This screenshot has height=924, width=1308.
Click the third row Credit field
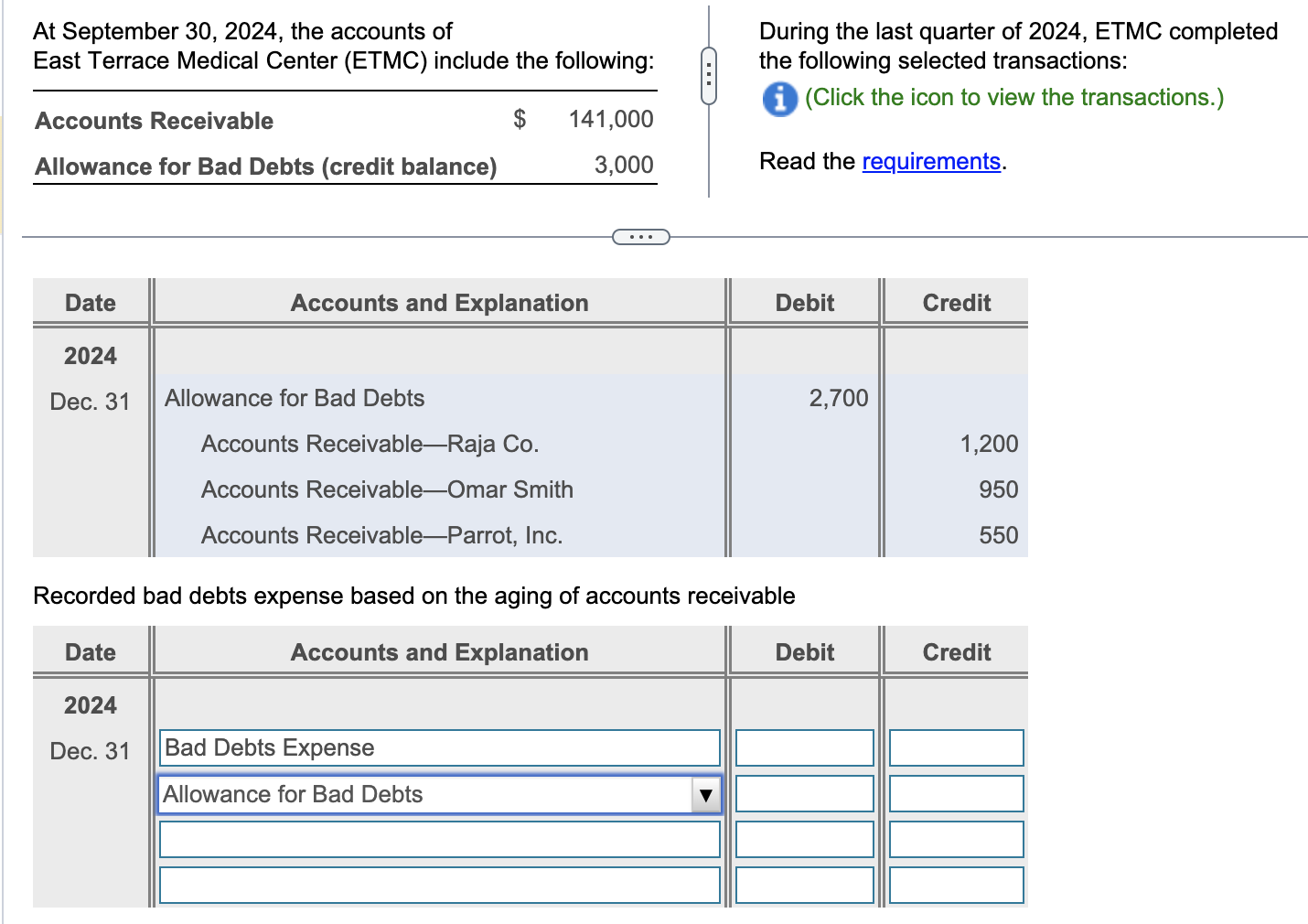956,839
